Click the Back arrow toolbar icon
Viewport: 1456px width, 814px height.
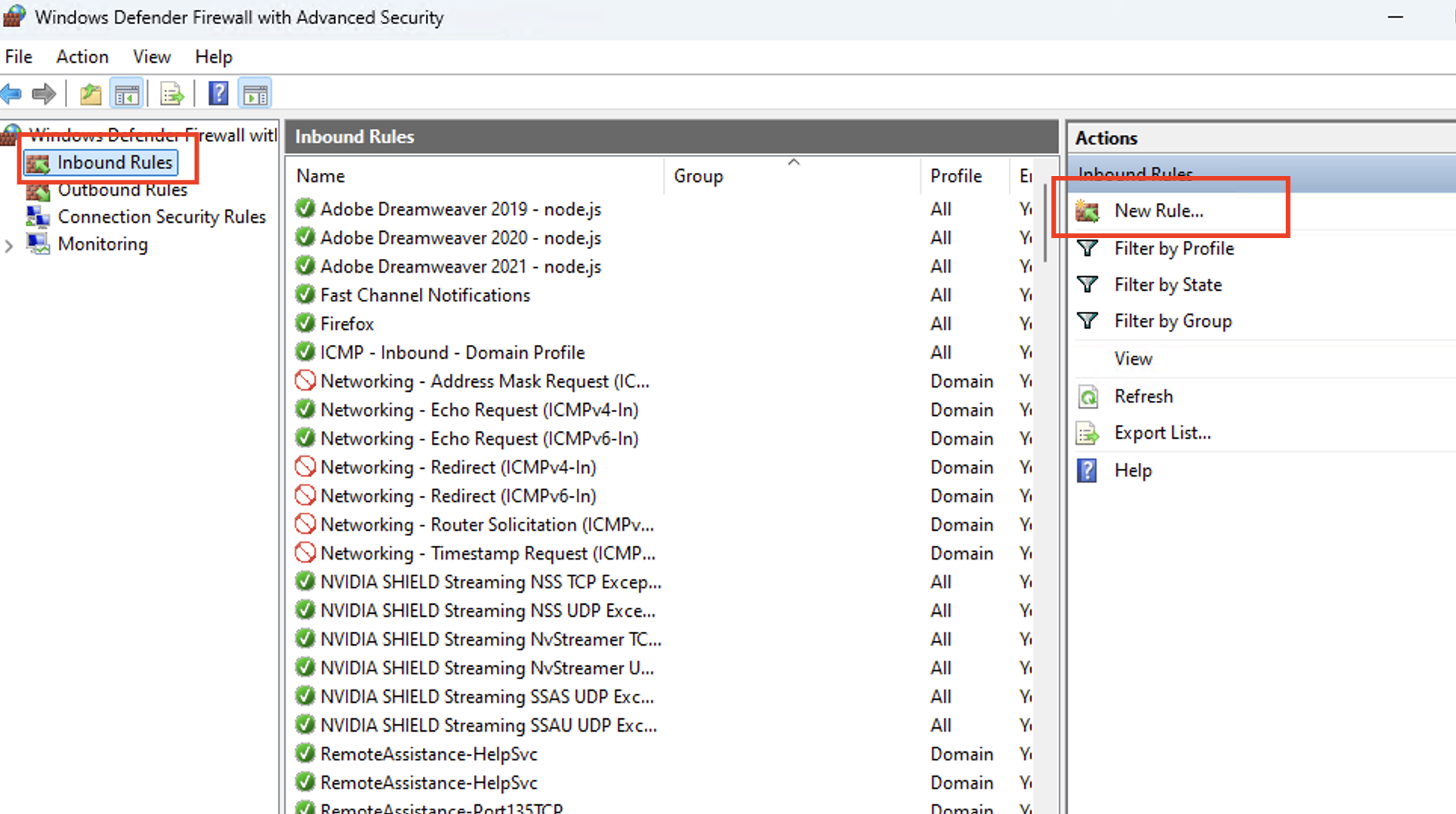(x=11, y=94)
